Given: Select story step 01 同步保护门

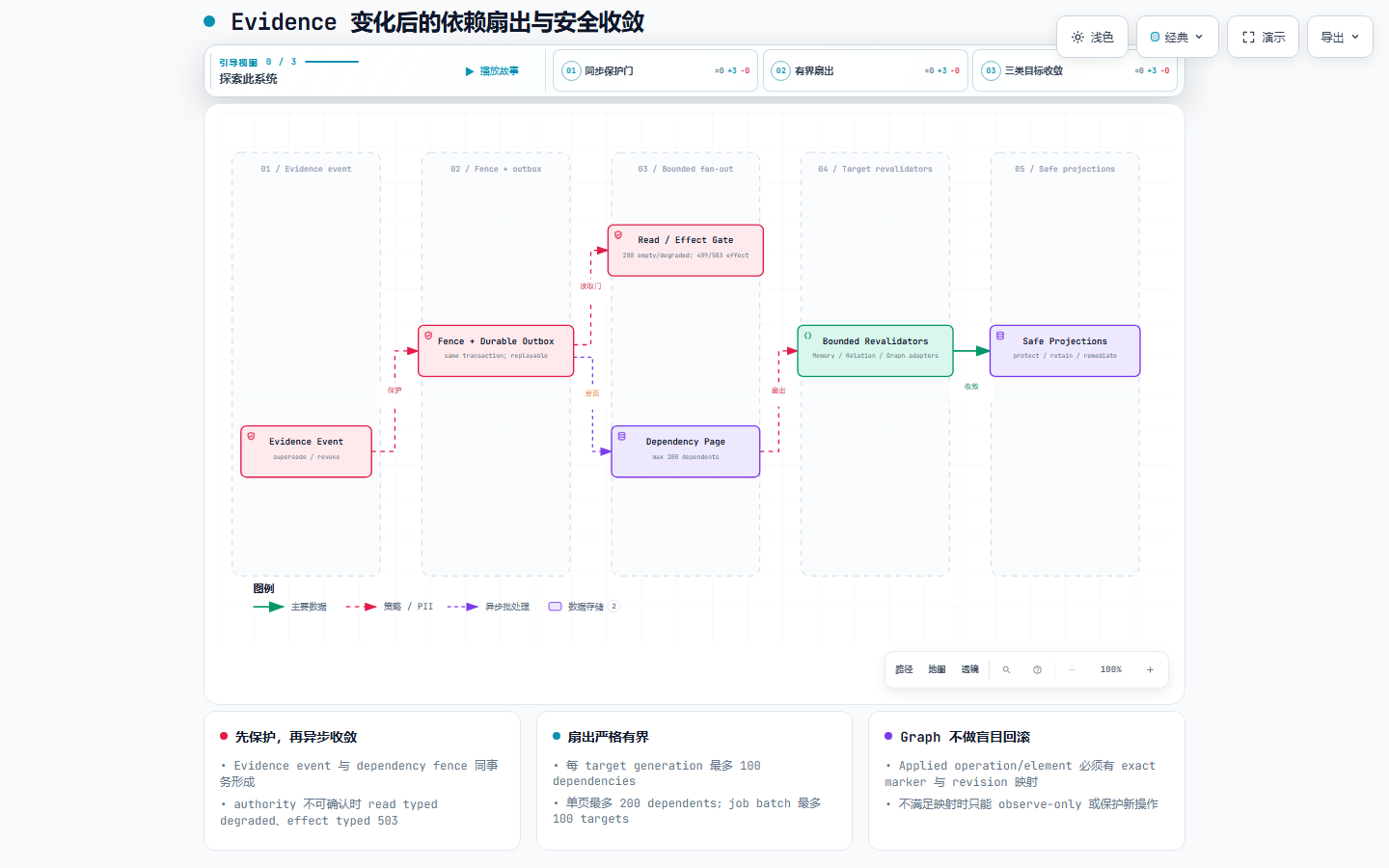Looking at the screenshot, I should [x=656, y=70].
